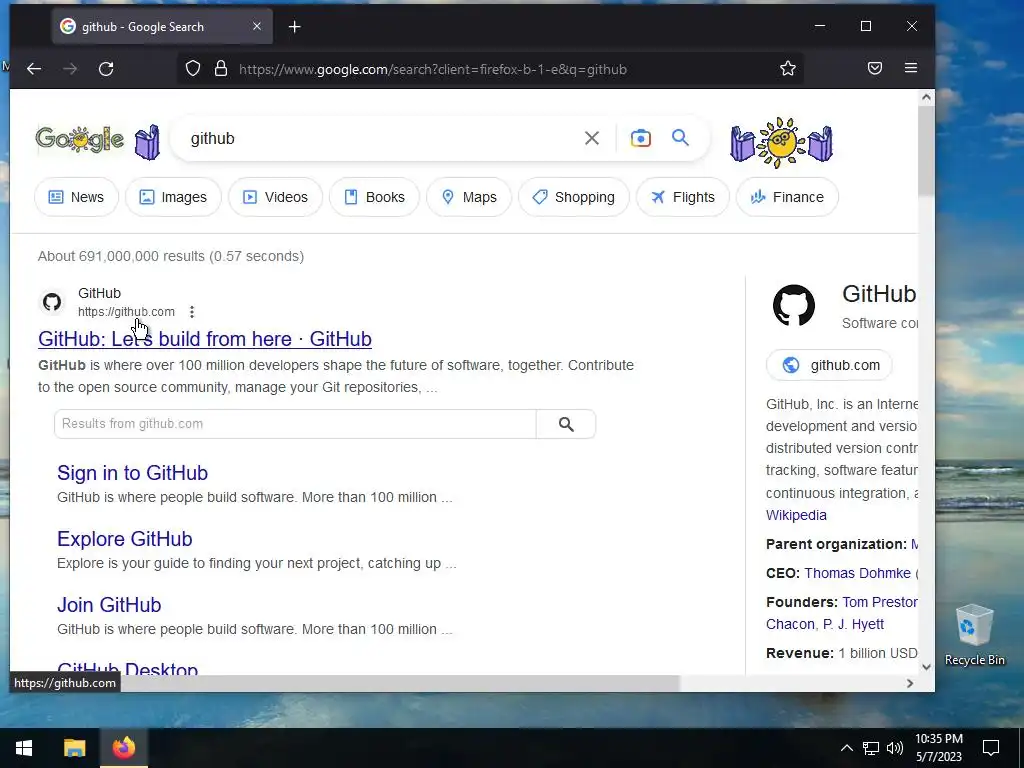This screenshot has height=768, width=1024.
Task: Open 'P. J. Hyett' founder link
Action: (x=853, y=624)
